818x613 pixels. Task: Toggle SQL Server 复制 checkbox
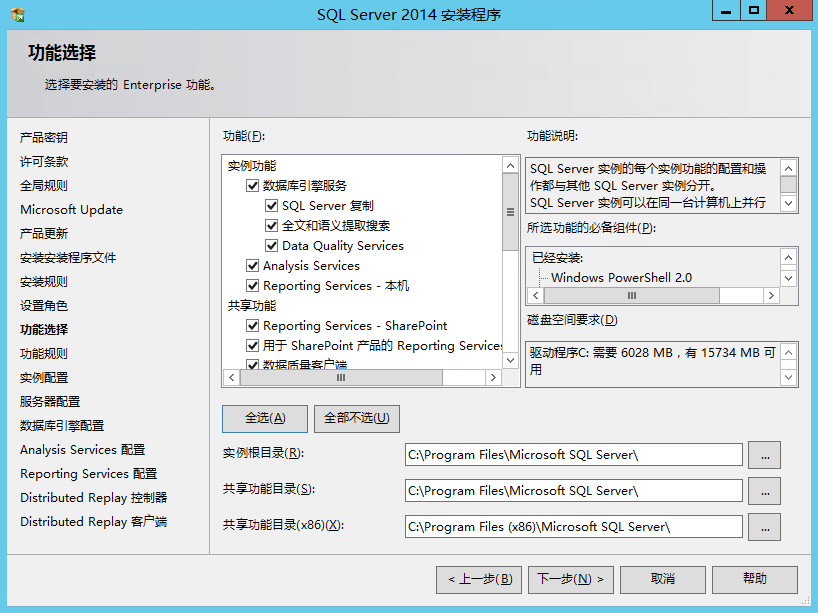pyautogui.click(x=271, y=206)
